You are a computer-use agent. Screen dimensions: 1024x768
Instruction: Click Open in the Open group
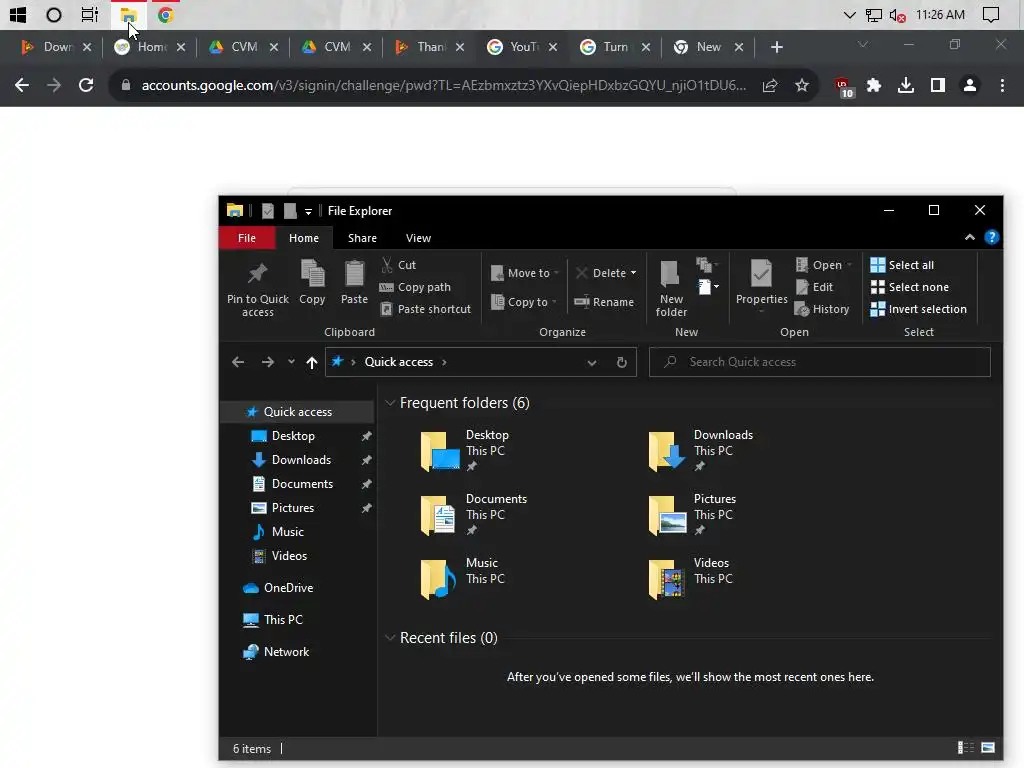[824, 264]
